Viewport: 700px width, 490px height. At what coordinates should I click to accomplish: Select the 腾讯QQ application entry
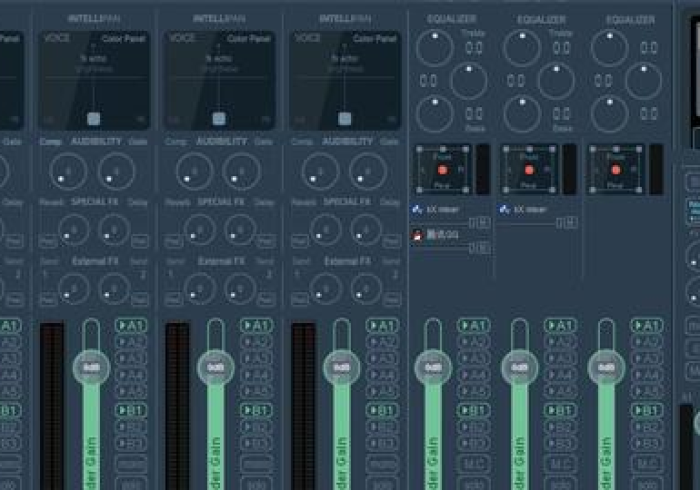(x=440, y=234)
